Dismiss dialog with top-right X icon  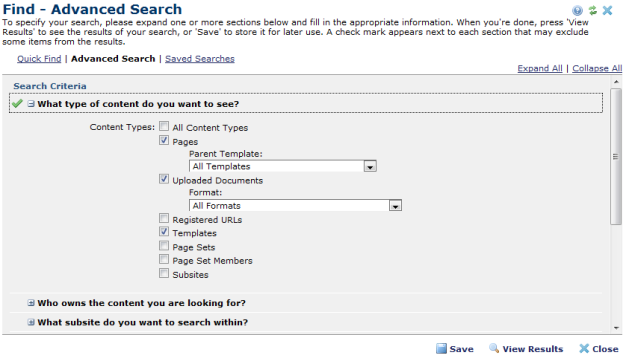607,10
